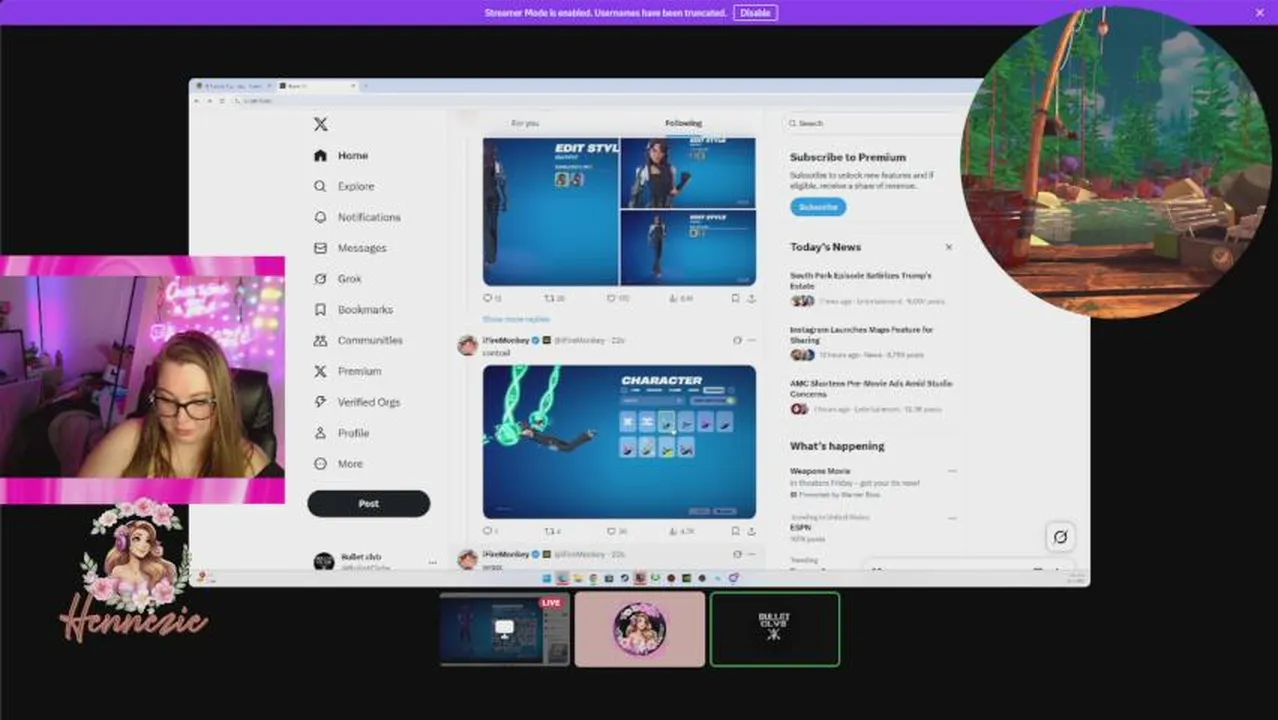The width and height of the screenshot is (1278, 720).
Task: Reply to the Edit Style post
Action: click(x=491, y=298)
